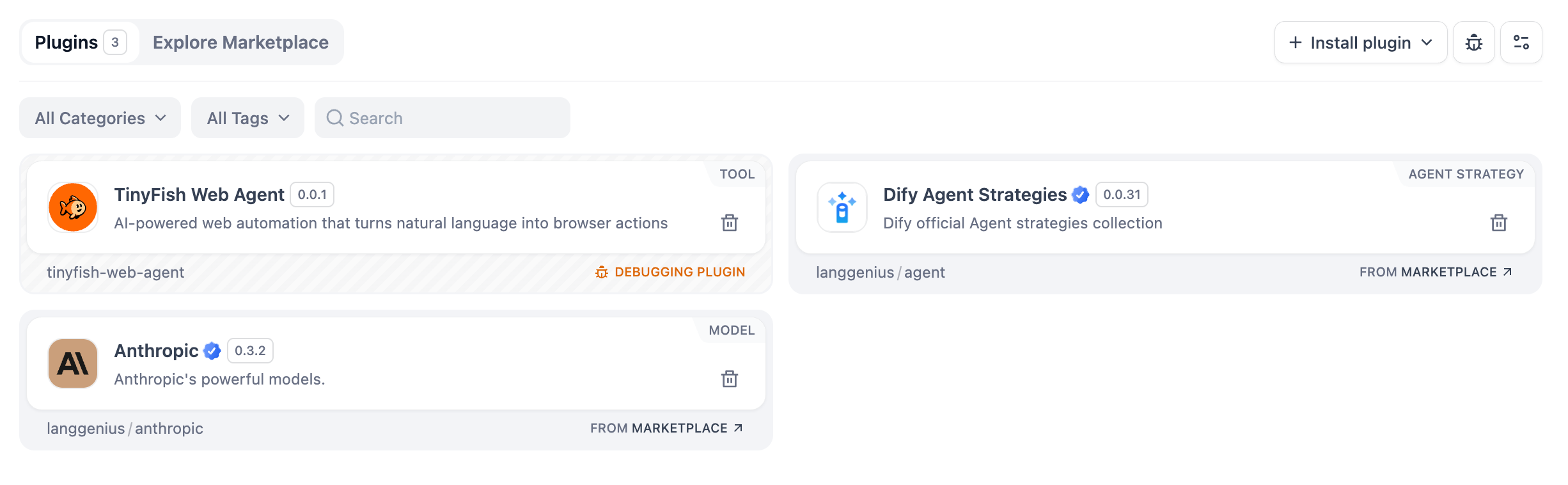Click the TinyFish 0.0.1 version badge
Image resolution: width=1568 pixels, height=485 pixels.
312,195
